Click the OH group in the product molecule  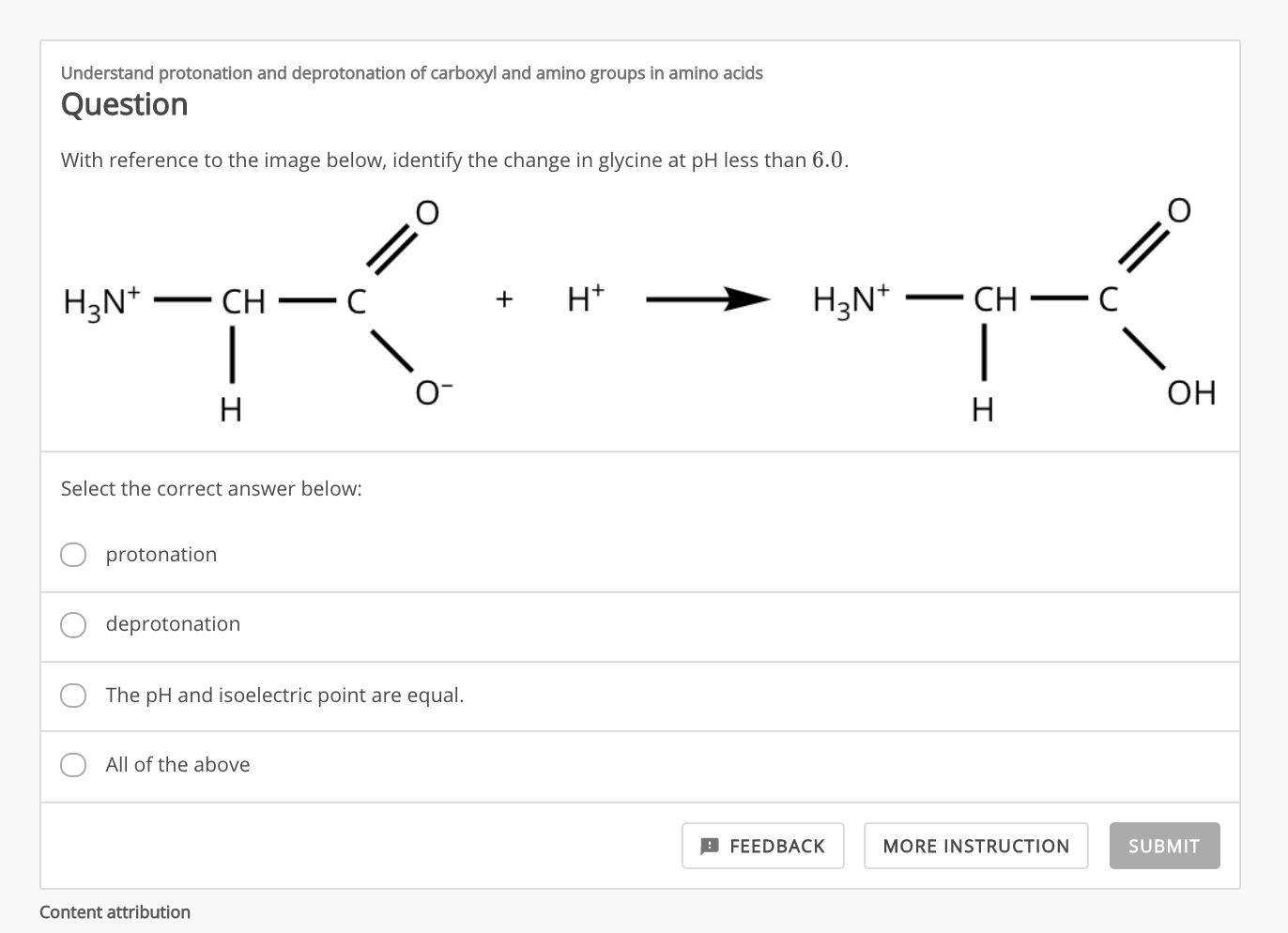(x=1192, y=392)
